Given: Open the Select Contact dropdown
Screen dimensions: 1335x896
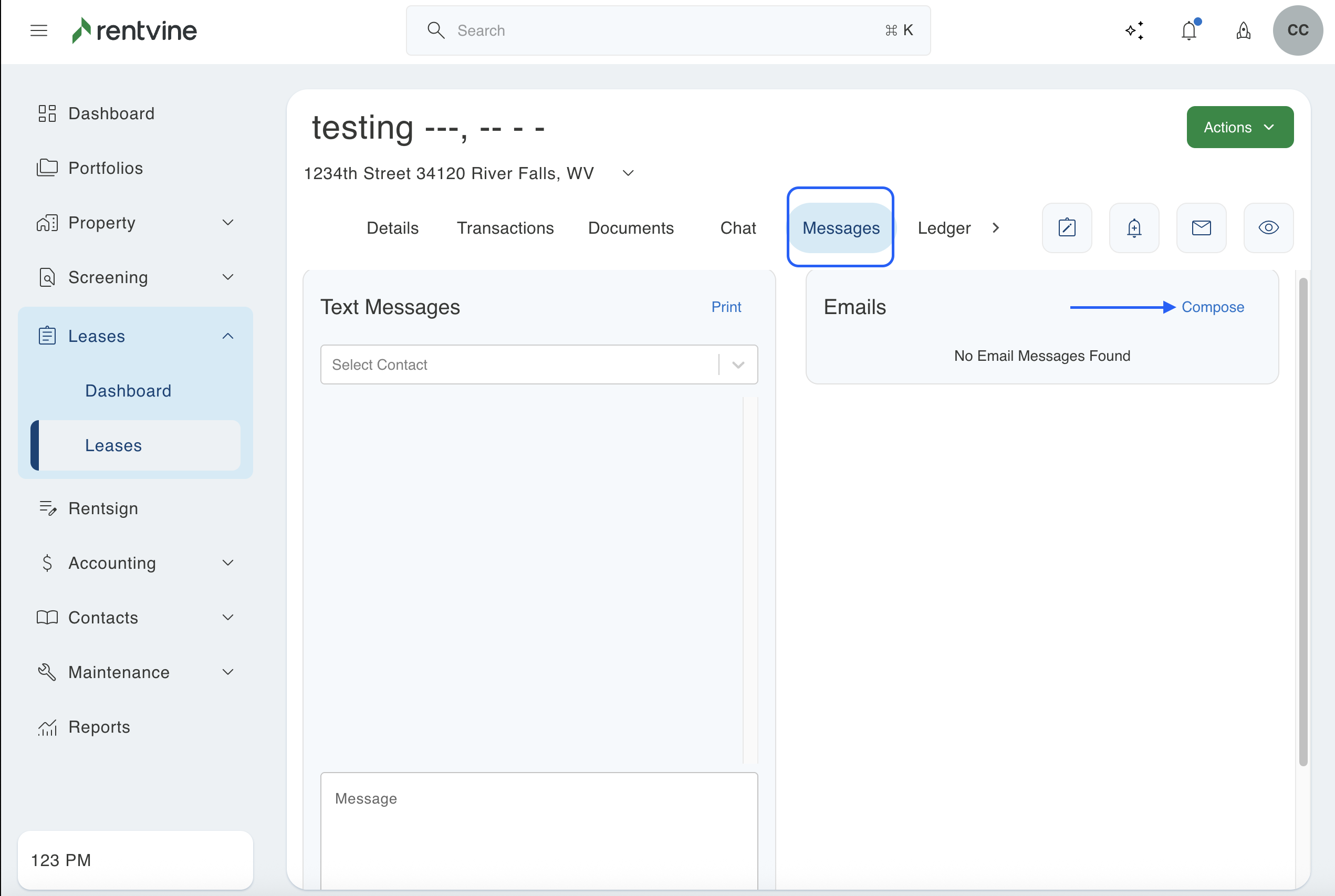Looking at the screenshot, I should [539, 364].
